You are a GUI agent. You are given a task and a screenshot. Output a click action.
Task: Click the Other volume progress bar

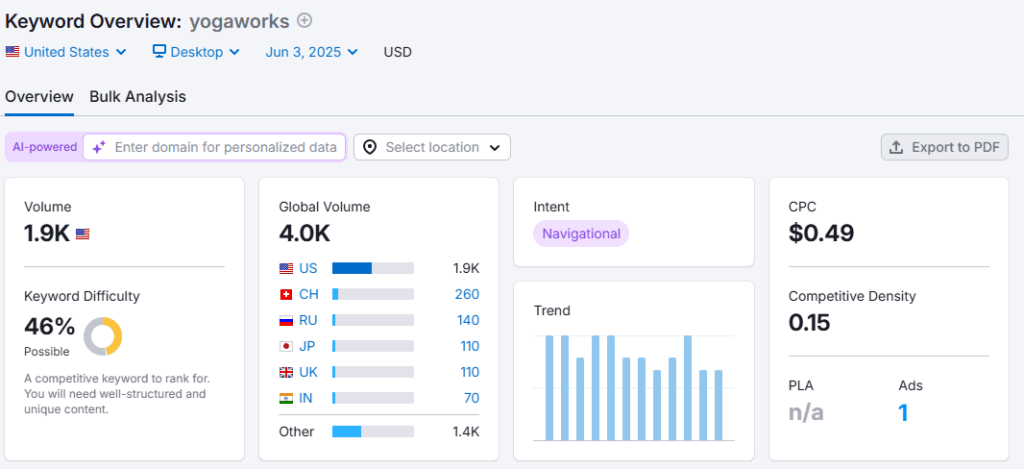click(x=373, y=432)
